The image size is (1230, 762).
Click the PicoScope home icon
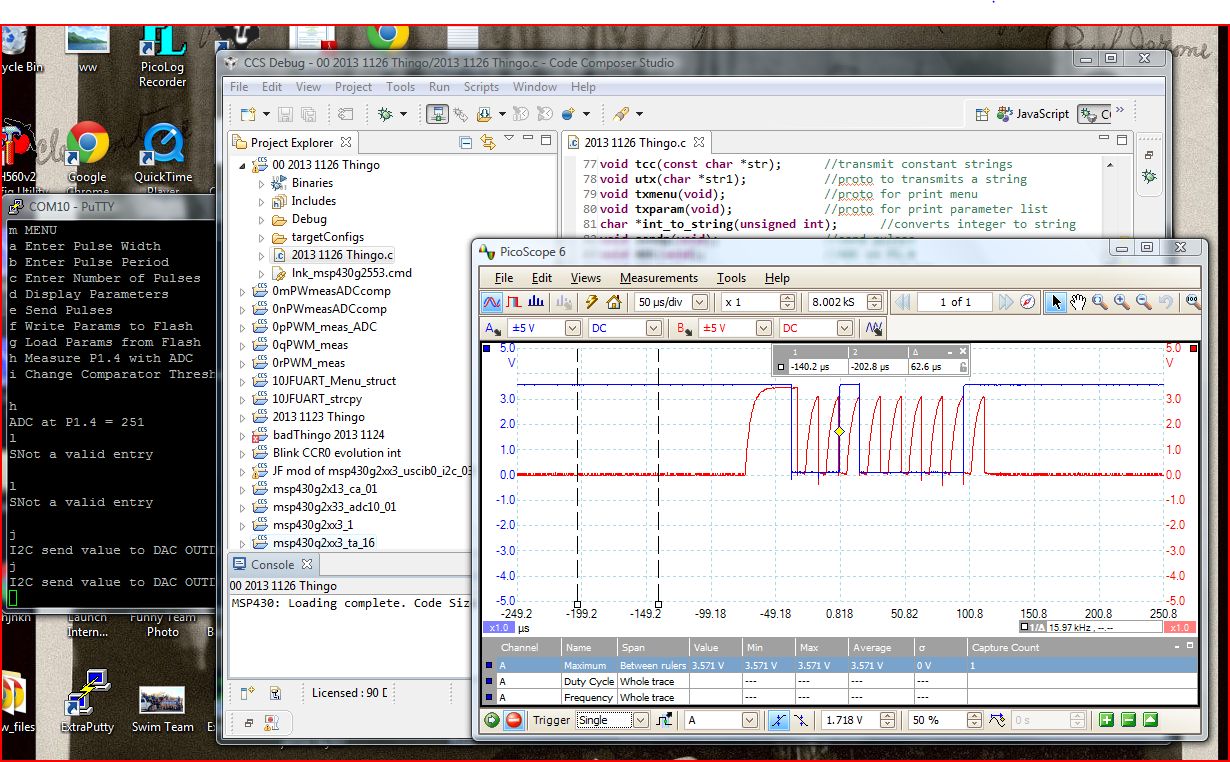tap(613, 301)
